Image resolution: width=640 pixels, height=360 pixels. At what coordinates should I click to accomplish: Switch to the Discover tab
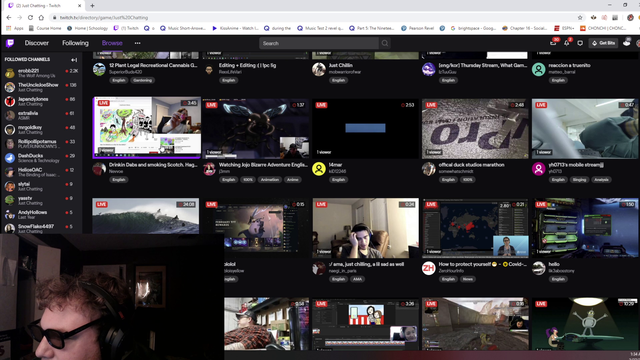36,43
